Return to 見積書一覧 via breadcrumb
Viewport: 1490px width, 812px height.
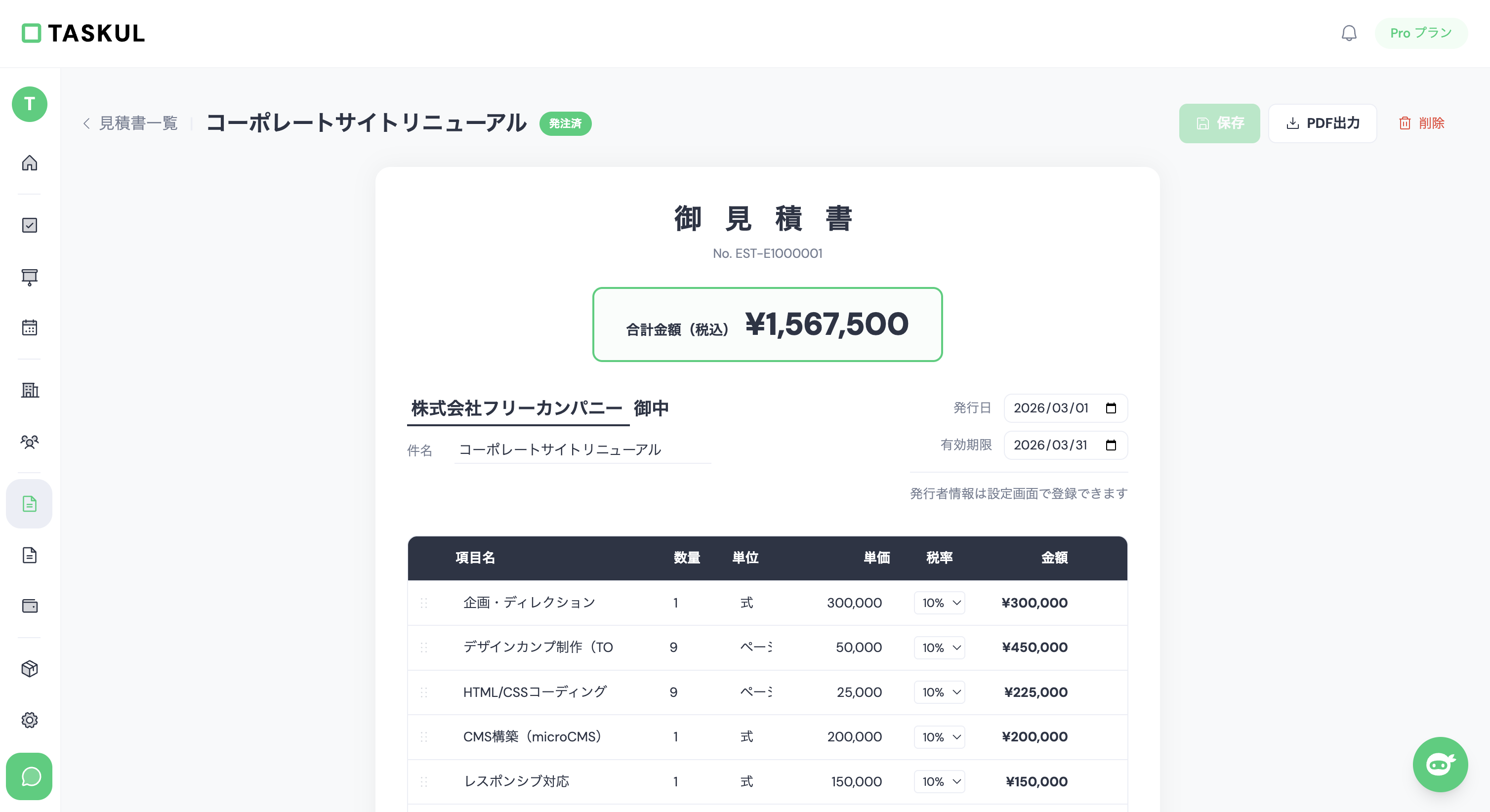point(139,123)
